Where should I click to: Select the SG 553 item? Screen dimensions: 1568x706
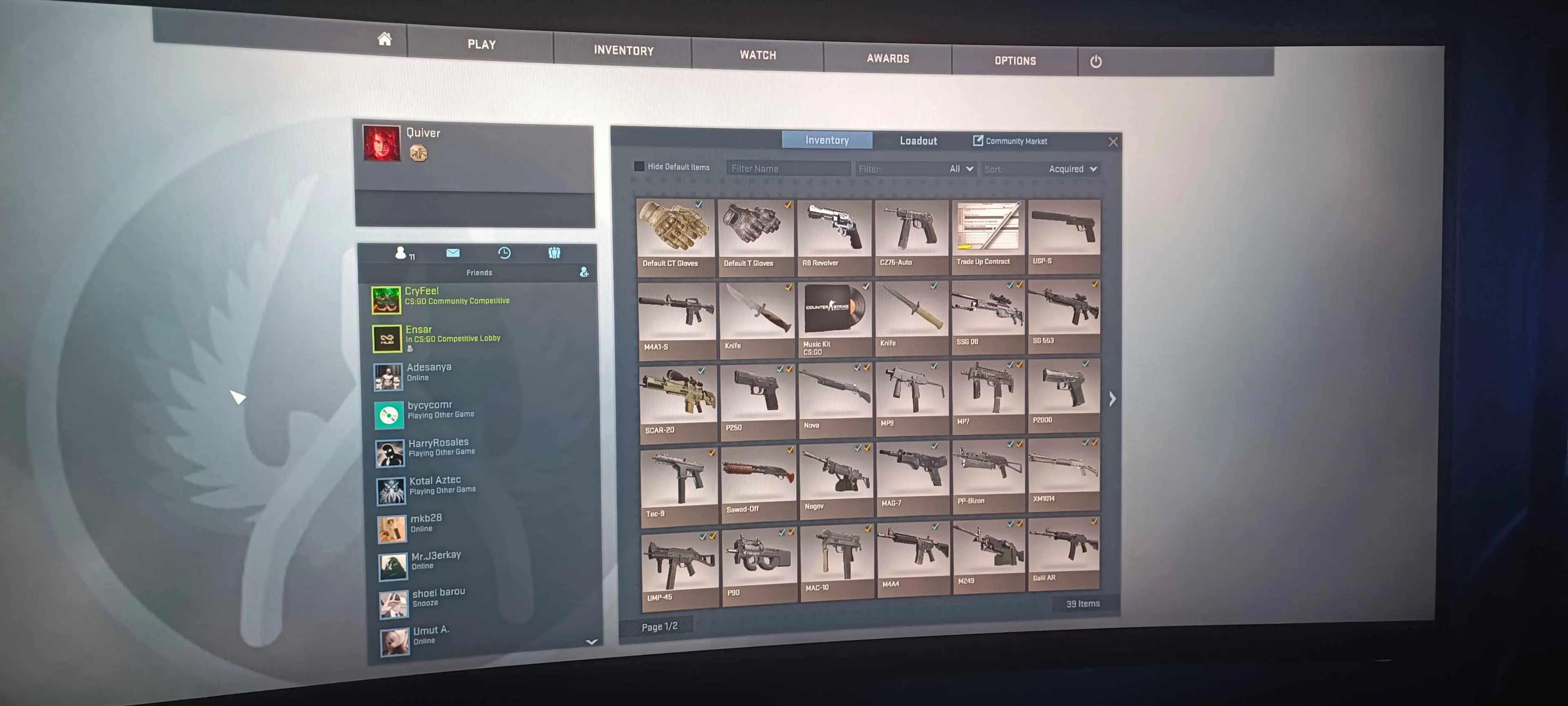pyautogui.click(x=1064, y=316)
